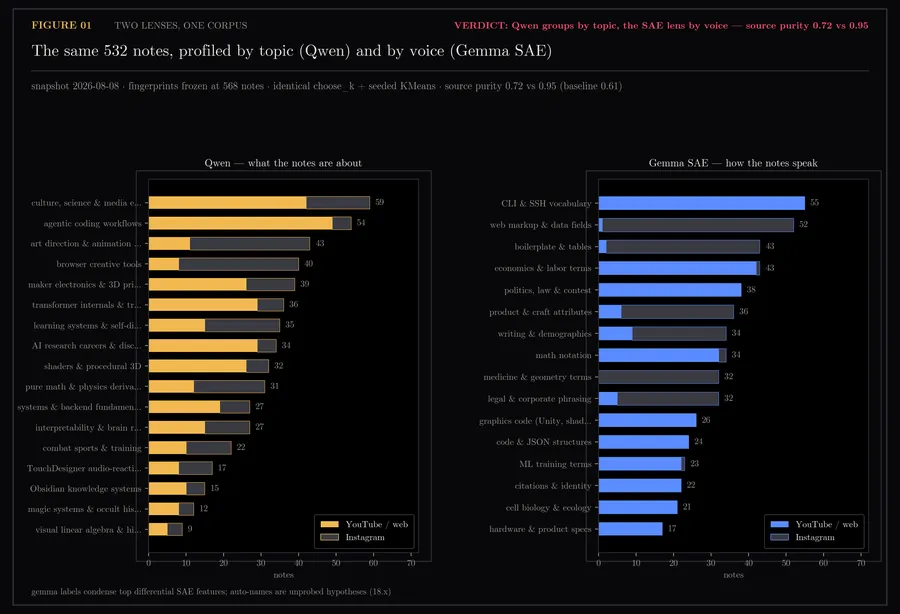Click the 'FIGURE 01' label
The width and height of the screenshot is (900, 614).
click(61, 25)
